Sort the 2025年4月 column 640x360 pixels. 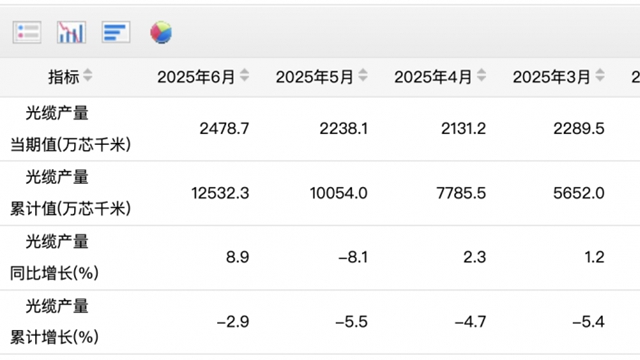pyautogui.click(x=482, y=76)
